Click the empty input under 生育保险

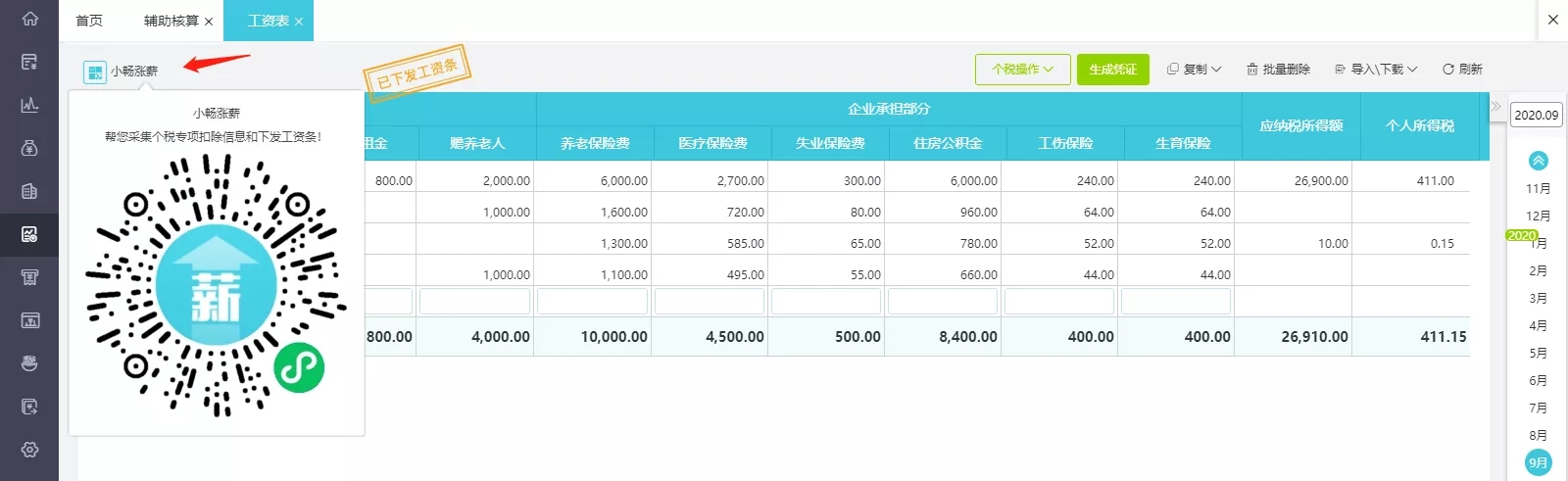coord(1176,301)
